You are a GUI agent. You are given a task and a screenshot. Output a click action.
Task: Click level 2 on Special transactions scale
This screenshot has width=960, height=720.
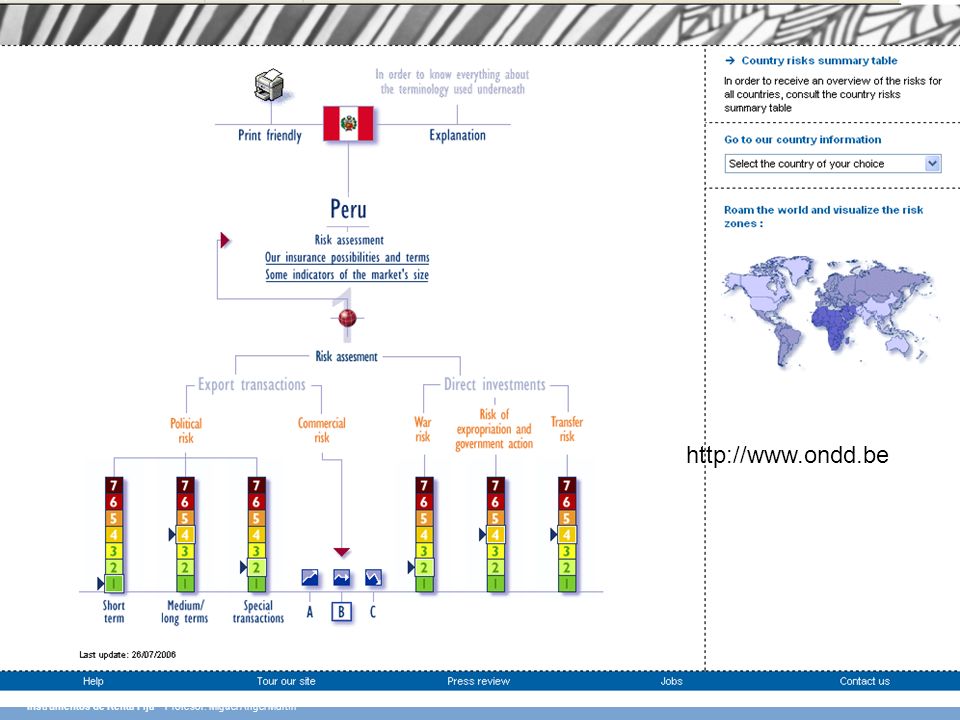click(x=257, y=568)
